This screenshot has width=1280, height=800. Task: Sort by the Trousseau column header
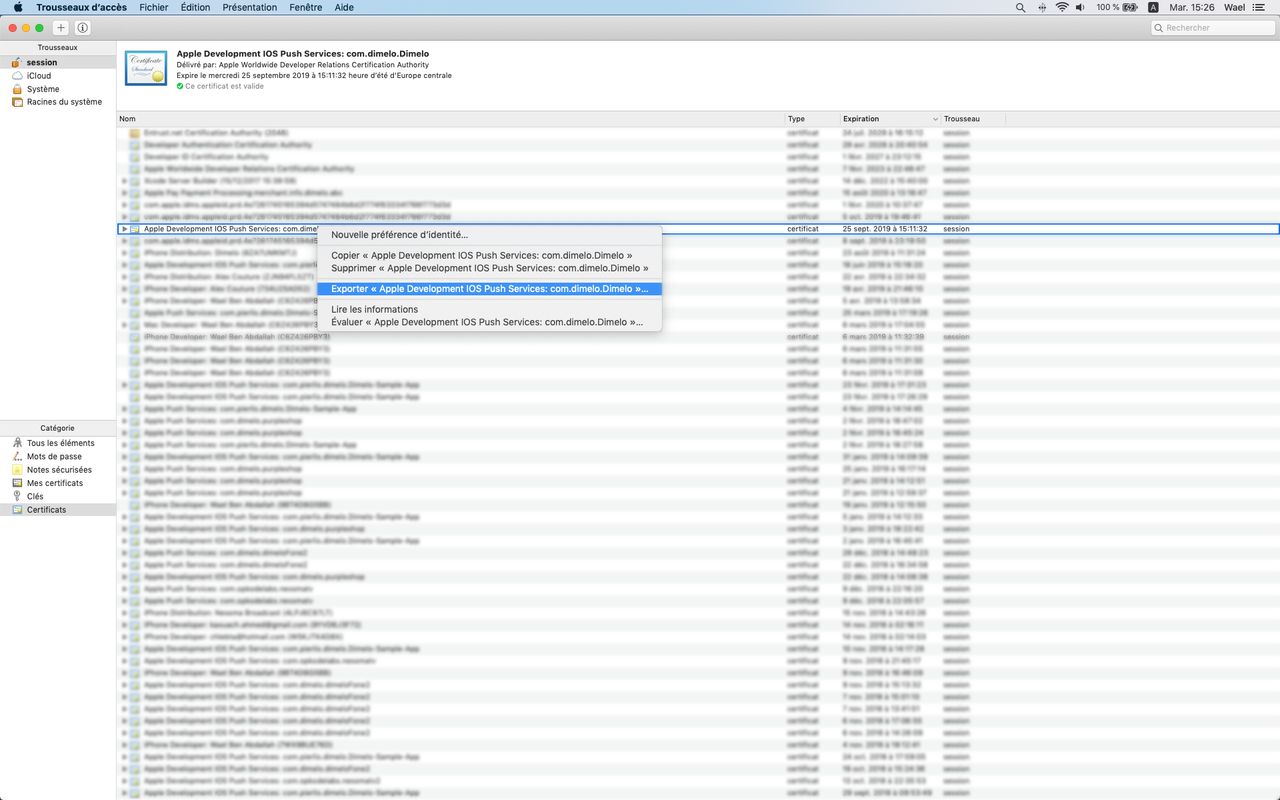(x=972, y=119)
